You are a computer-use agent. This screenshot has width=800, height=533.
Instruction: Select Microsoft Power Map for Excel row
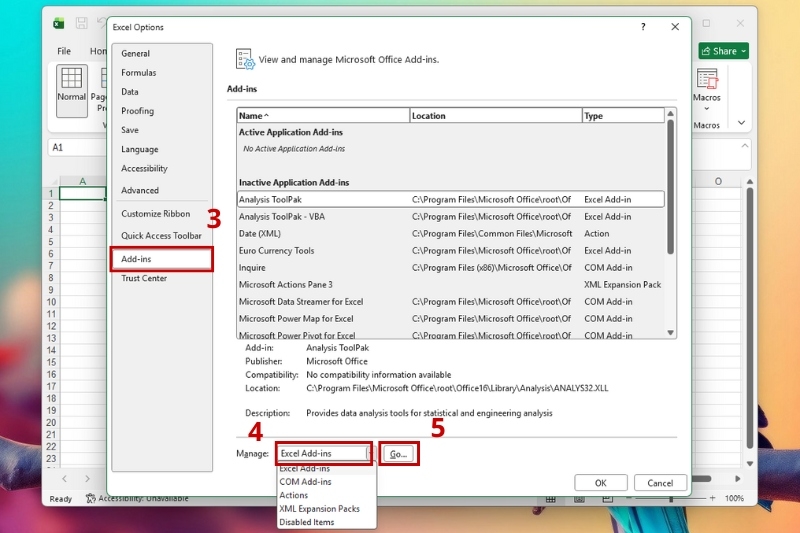tap(451, 319)
